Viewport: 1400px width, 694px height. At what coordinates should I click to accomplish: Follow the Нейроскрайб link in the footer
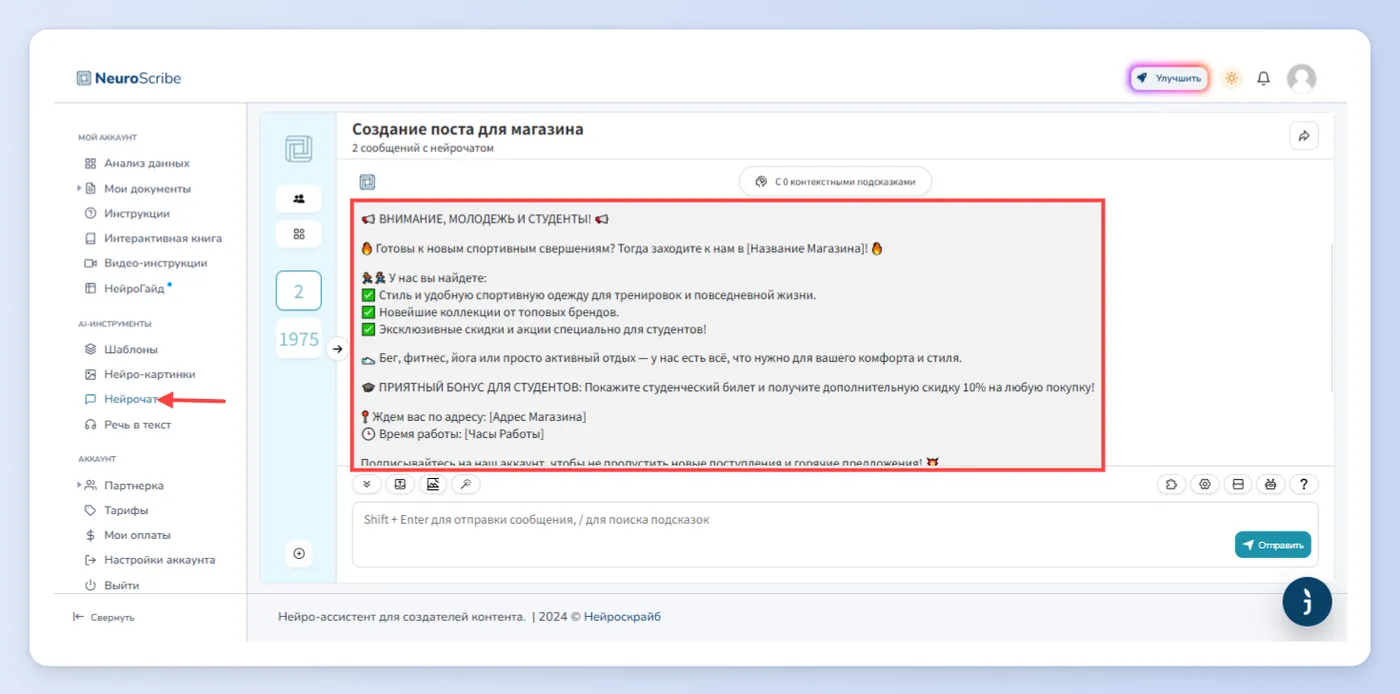click(622, 617)
